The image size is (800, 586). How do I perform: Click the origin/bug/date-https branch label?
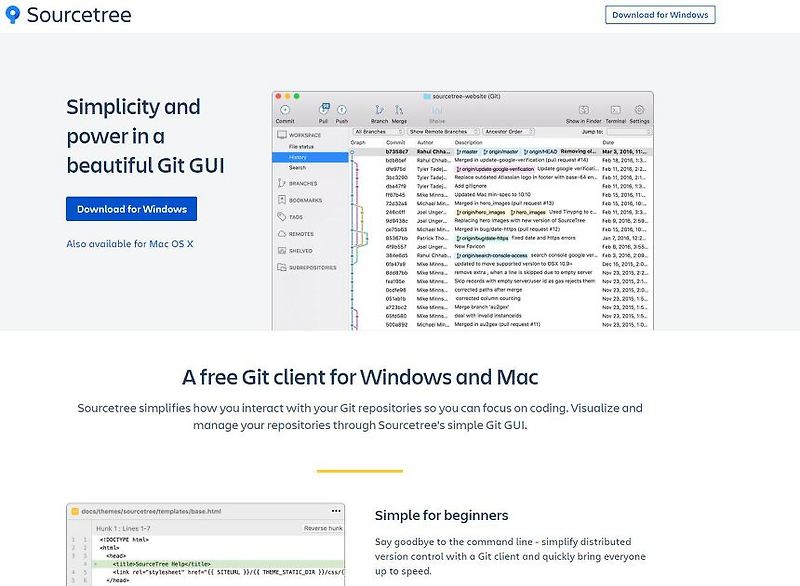(x=482, y=238)
